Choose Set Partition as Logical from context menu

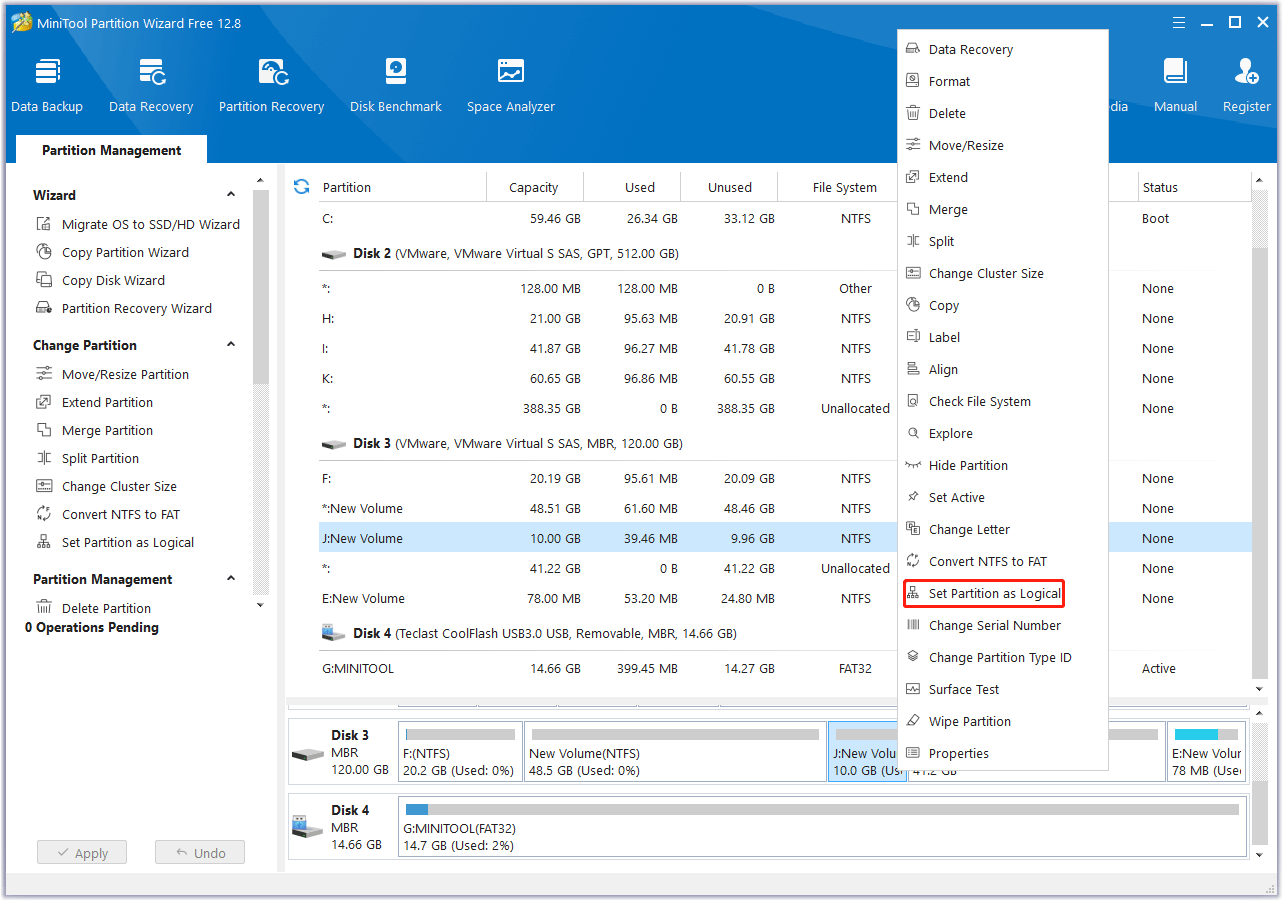(983, 593)
